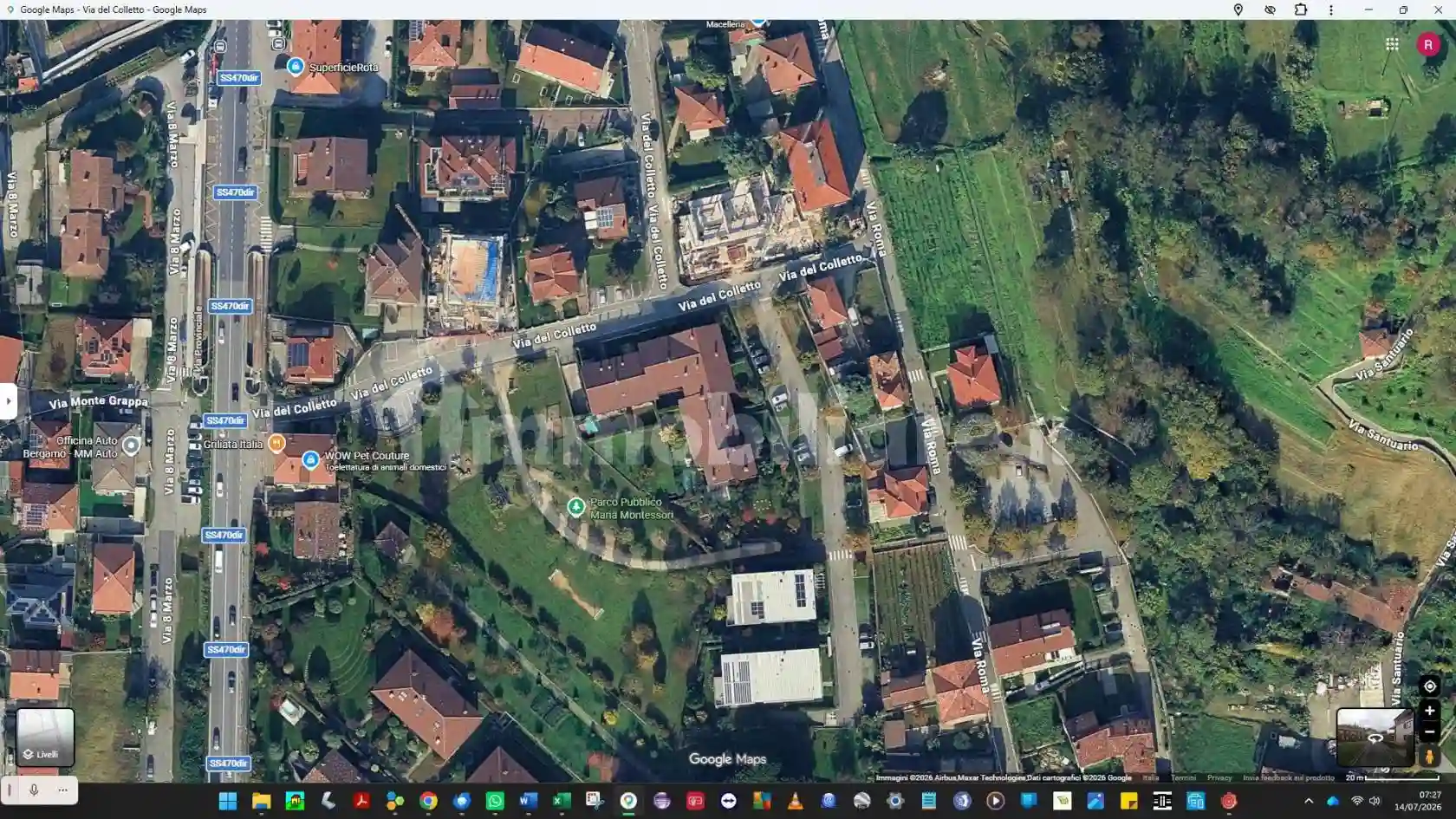Open the Termini link
The image size is (1456, 819).
click(x=1183, y=777)
